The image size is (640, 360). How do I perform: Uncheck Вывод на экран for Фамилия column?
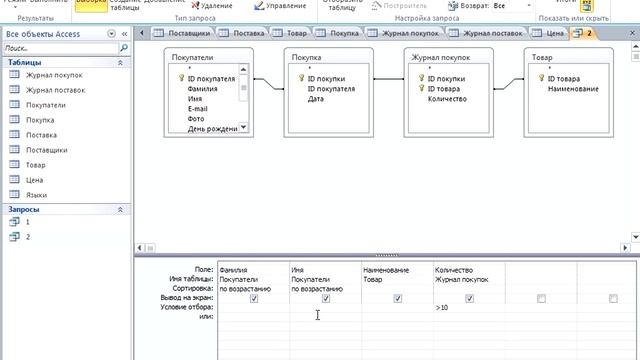coord(254,299)
